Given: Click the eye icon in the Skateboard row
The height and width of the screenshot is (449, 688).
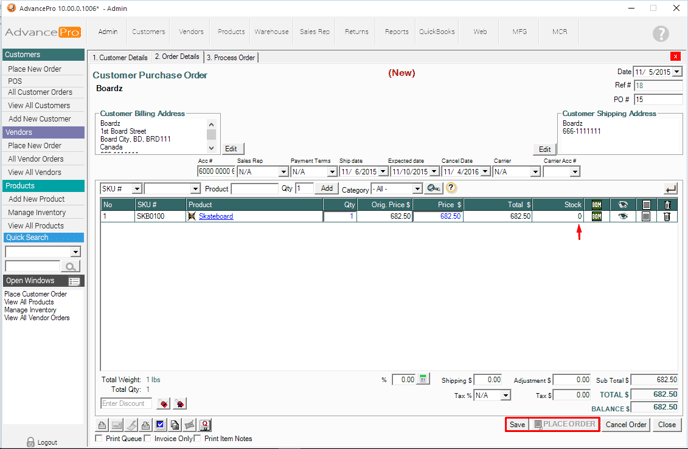Looking at the screenshot, I should click(622, 216).
